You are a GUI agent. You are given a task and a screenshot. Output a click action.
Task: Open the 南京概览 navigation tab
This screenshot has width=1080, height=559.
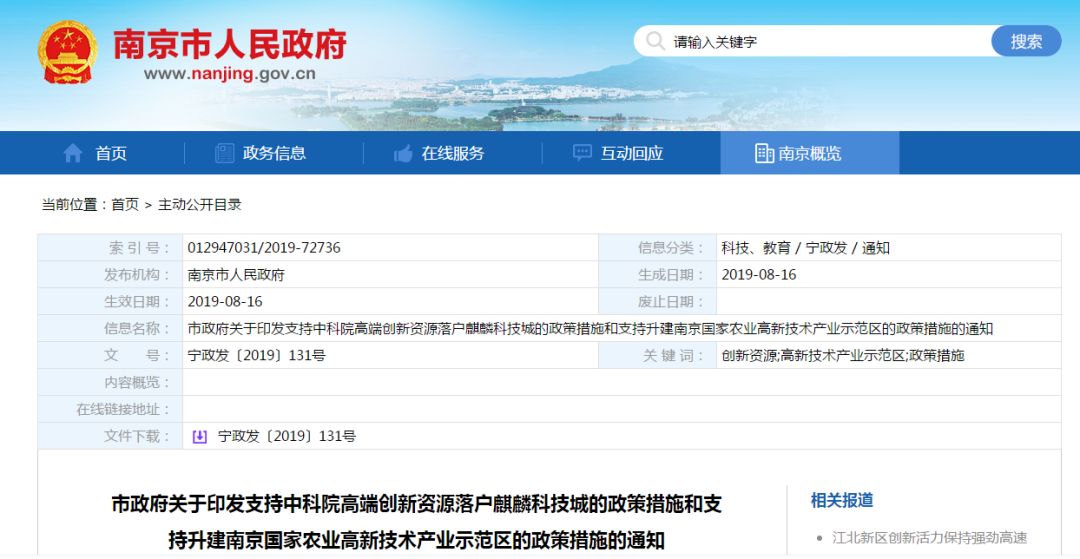tap(810, 153)
